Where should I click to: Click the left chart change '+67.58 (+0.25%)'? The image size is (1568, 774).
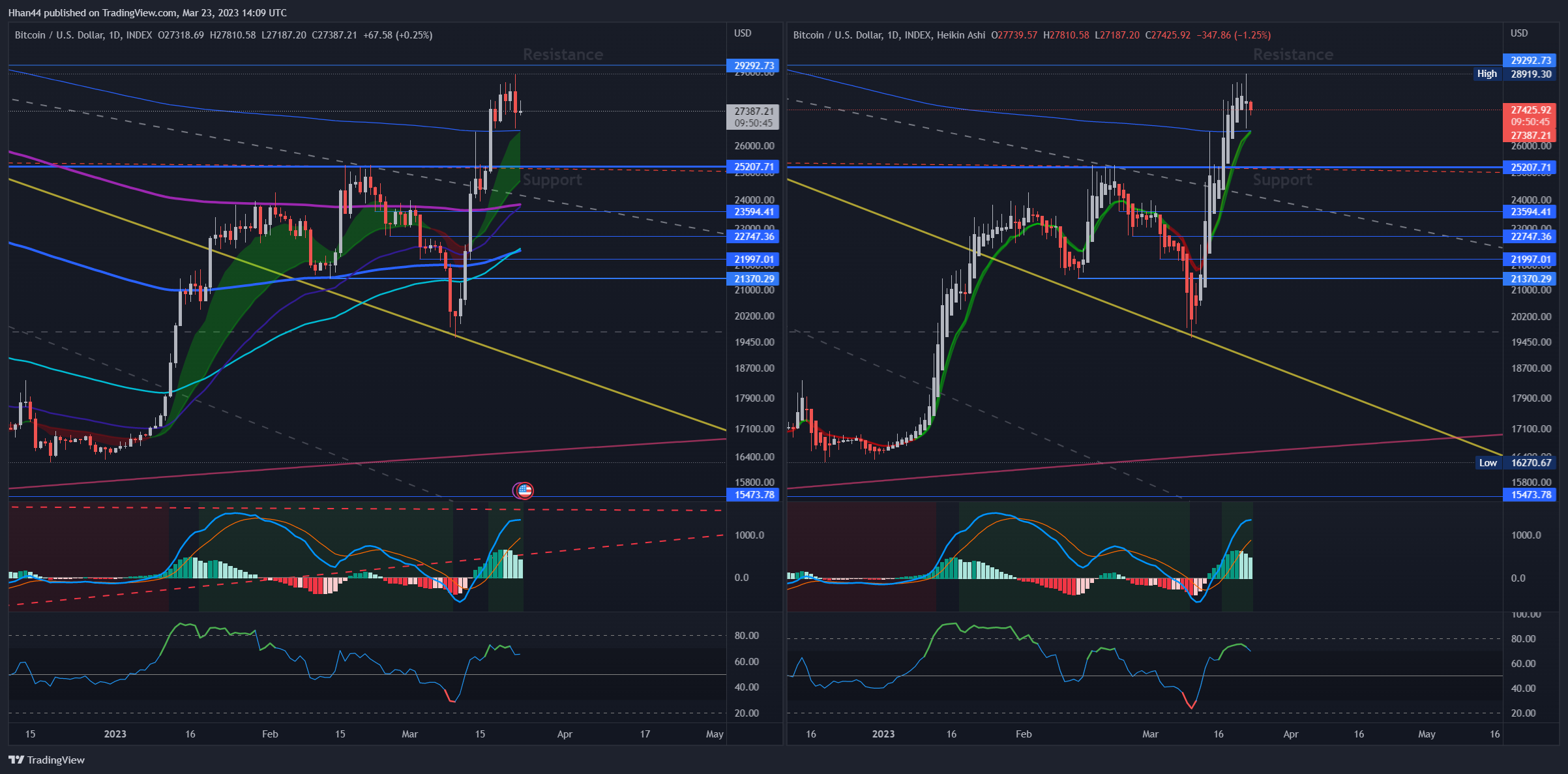pos(398,35)
